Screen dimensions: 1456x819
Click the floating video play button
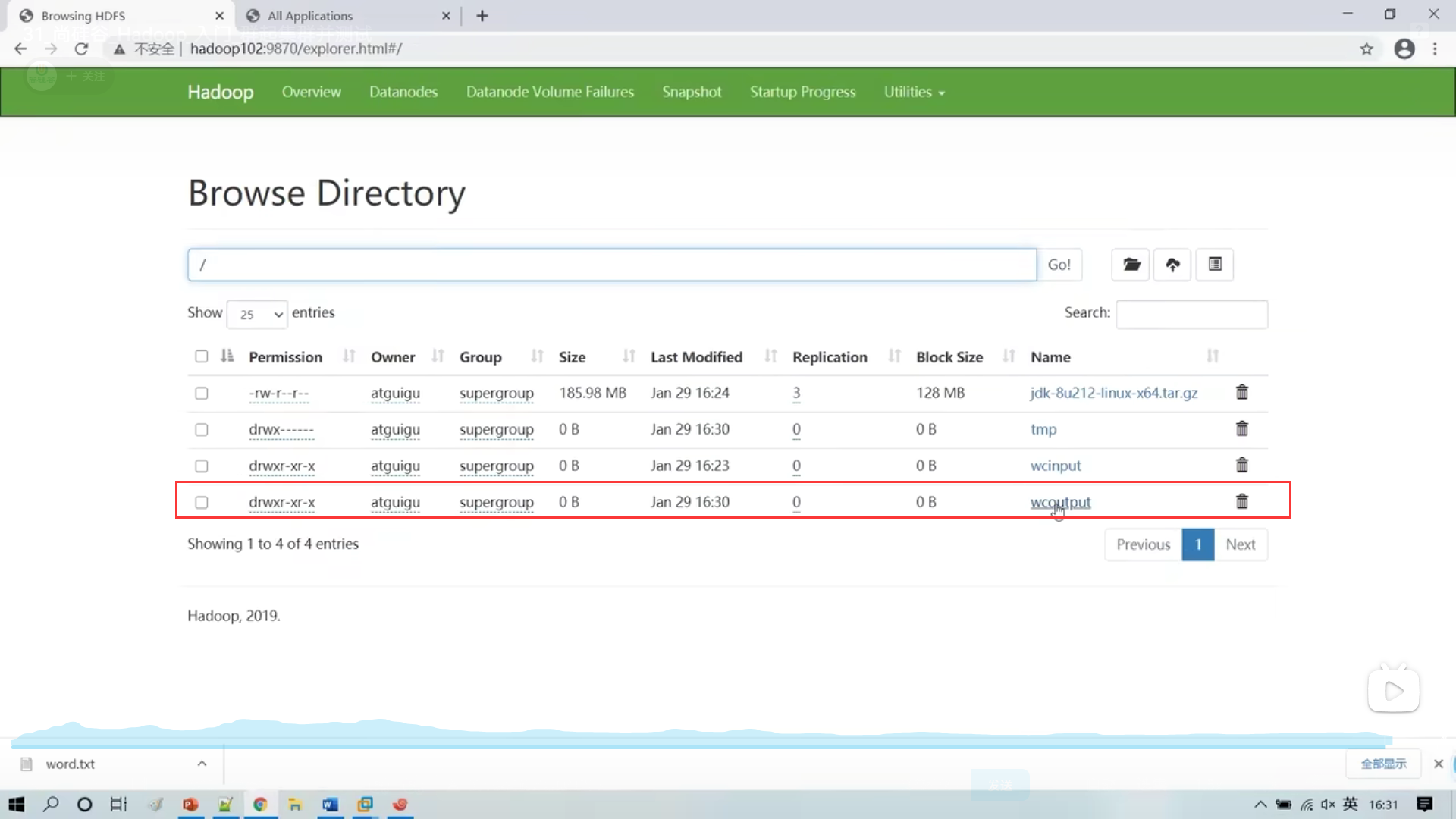pyautogui.click(x=1394, y=690)
